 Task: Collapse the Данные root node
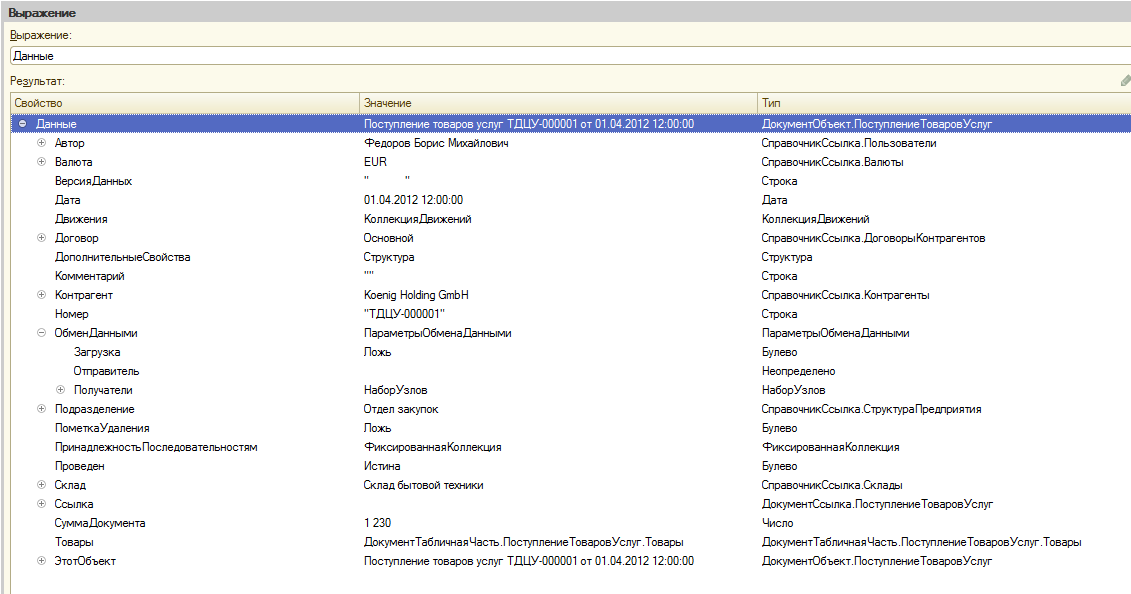click(22, 124)
